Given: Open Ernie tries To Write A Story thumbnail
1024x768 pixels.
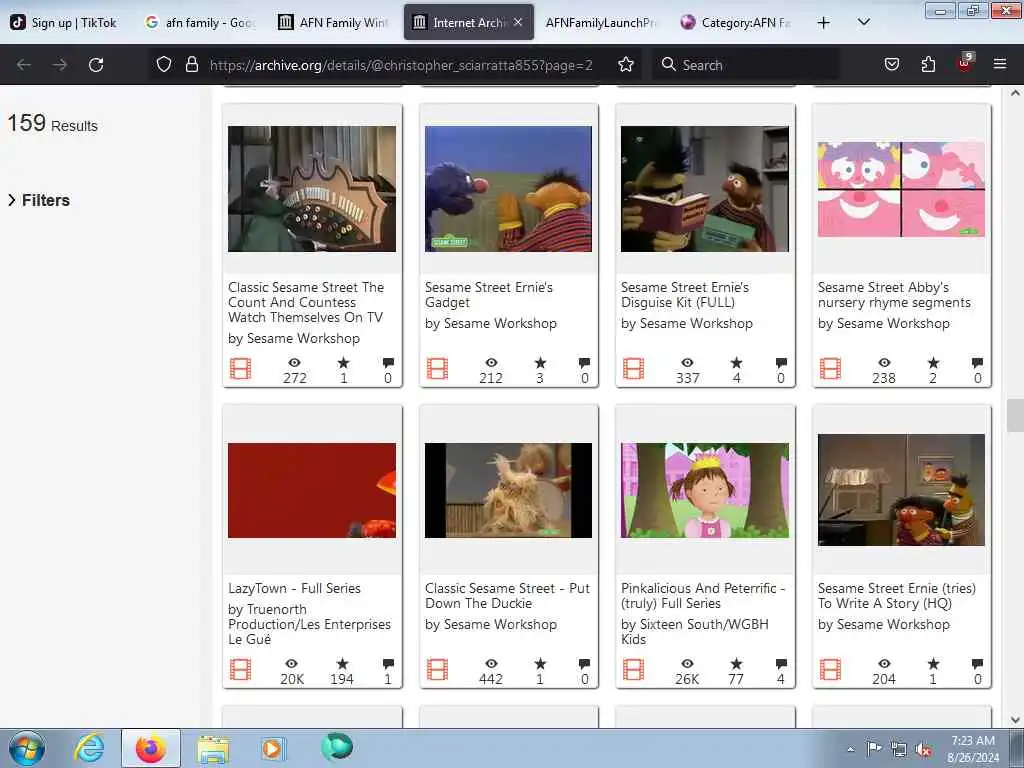Looking at the screenshot, I should click(x=901, y=490).
